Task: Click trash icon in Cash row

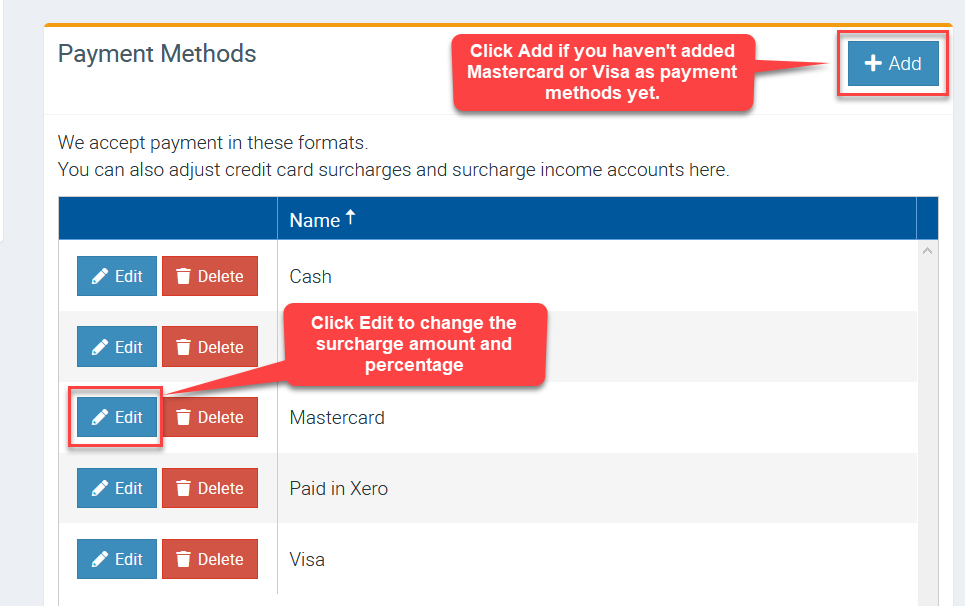Action: point(183,277)
